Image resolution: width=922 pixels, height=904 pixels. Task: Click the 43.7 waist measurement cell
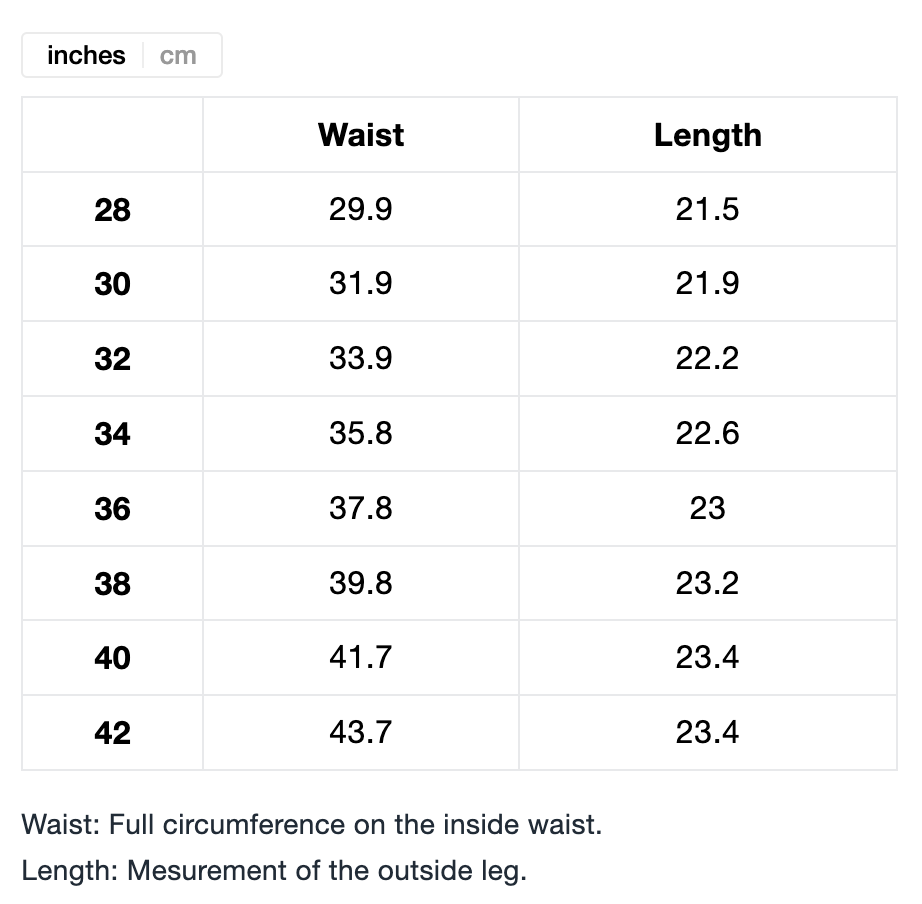click(x=361, y=732)
